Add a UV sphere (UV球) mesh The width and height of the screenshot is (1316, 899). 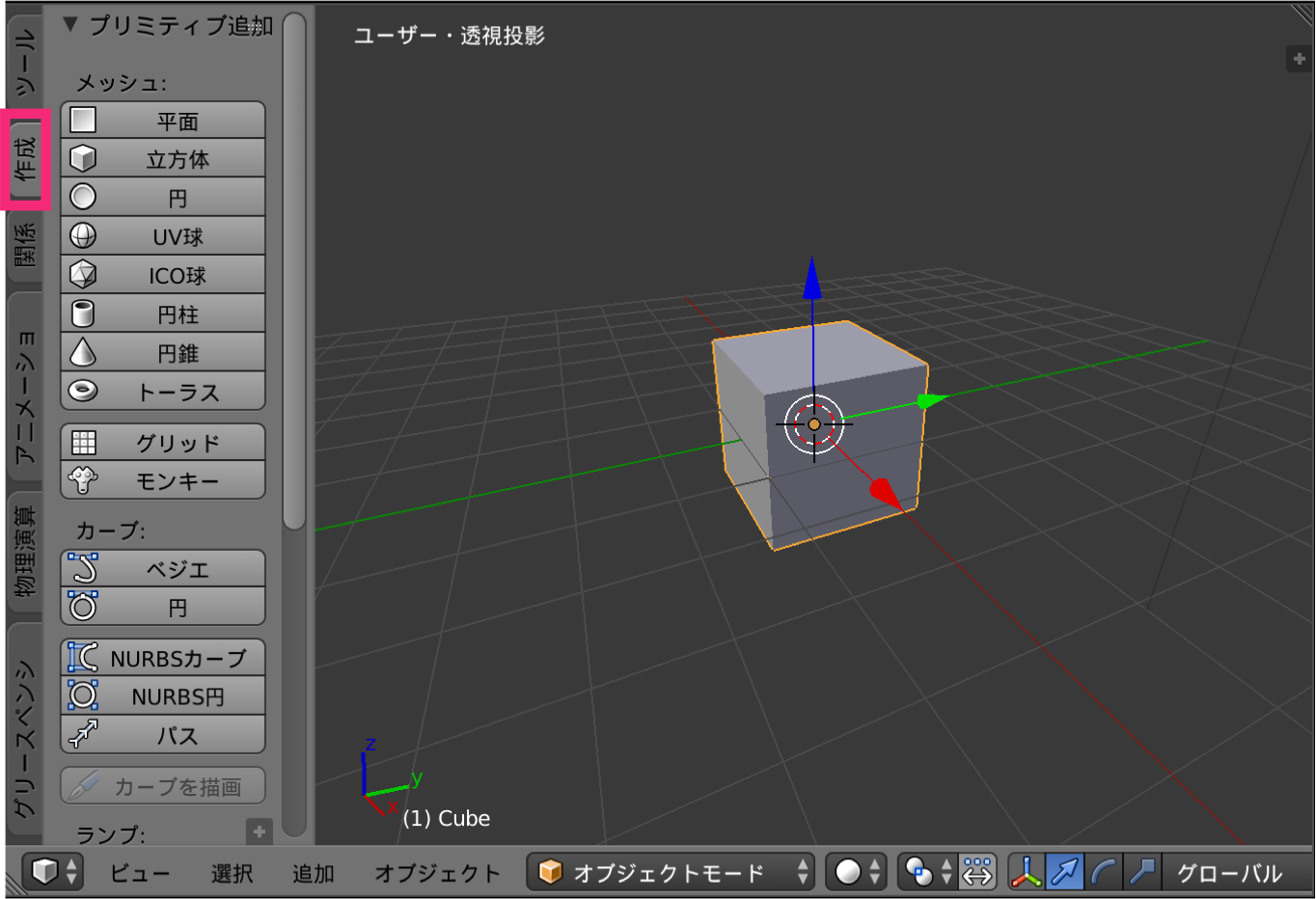tap(163, 236)
